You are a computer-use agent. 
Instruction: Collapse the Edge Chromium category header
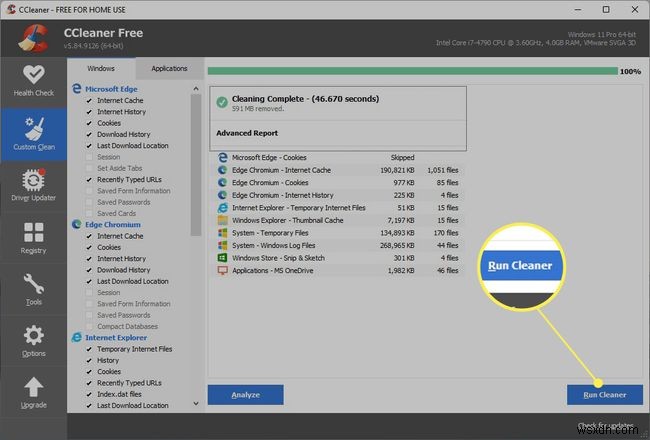click(x=113, y=225)
